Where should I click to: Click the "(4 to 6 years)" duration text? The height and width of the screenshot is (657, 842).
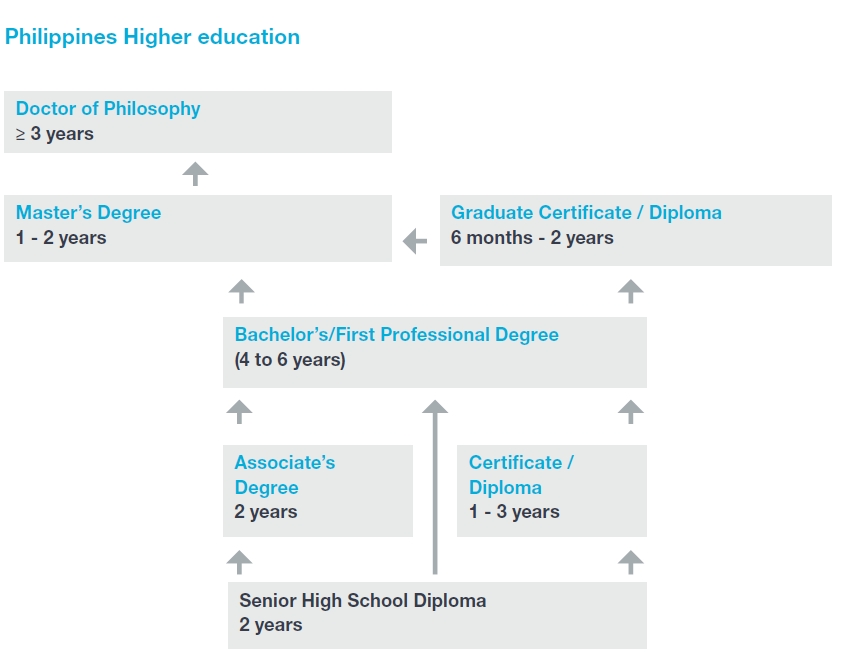pyautogui.click(x=290, y=360)
